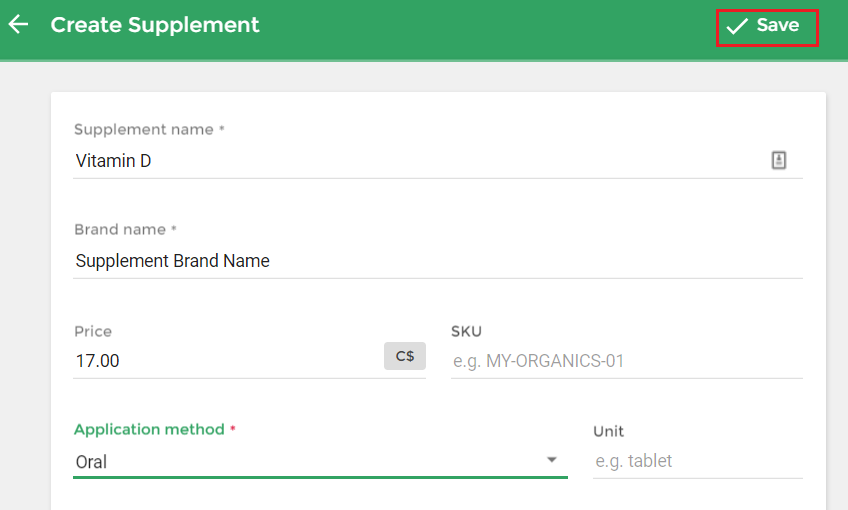
Task: Click the Supplement name label
Action: tap(144, 130)
